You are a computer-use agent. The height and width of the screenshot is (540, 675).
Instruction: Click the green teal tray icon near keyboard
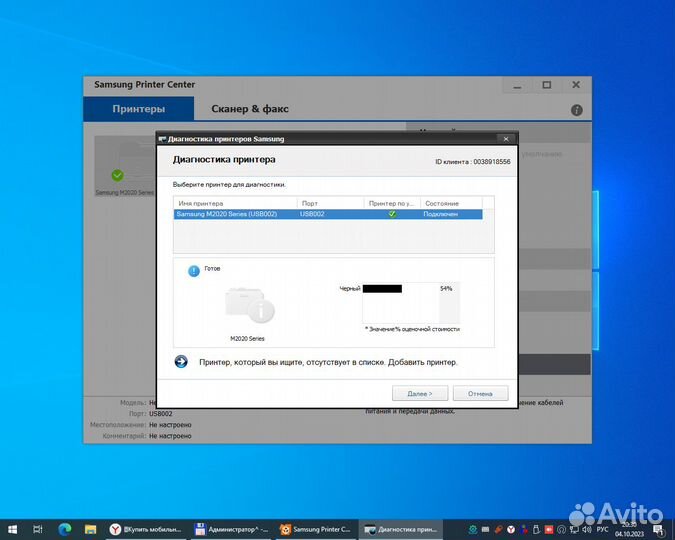point(473,529)
